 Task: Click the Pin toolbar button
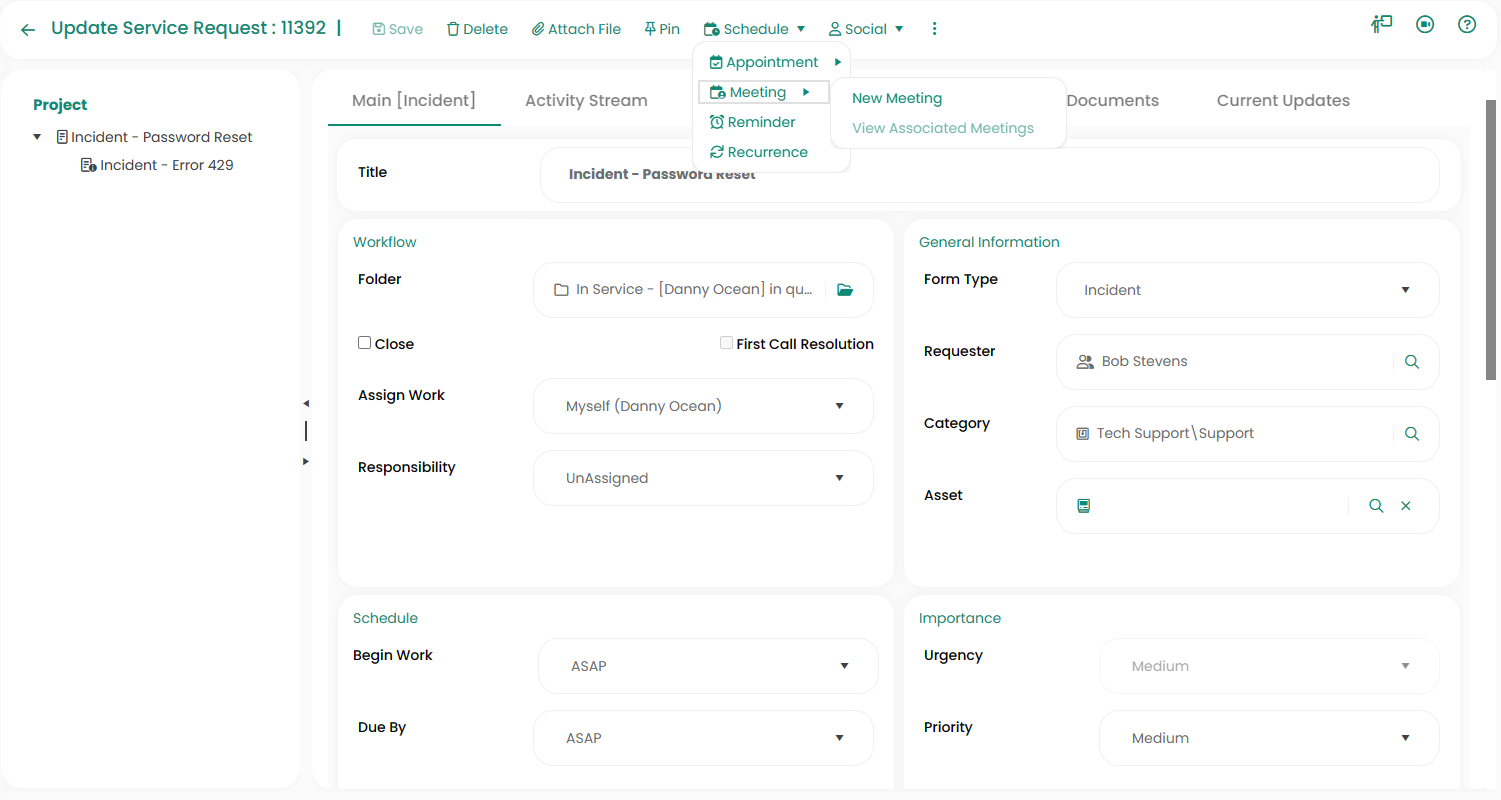(x=661, y=29)
